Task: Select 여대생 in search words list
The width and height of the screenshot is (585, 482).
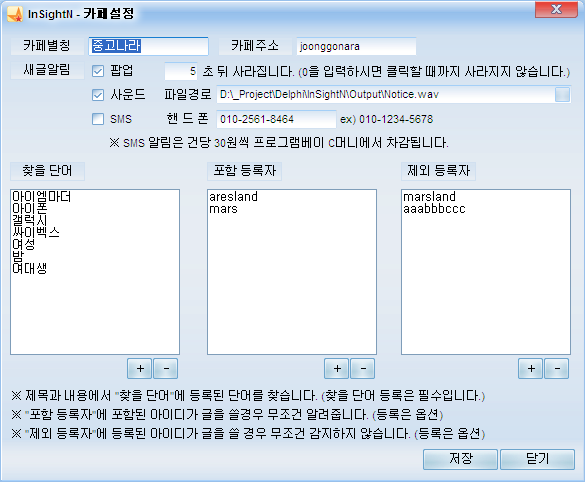Action: [30, 268]
